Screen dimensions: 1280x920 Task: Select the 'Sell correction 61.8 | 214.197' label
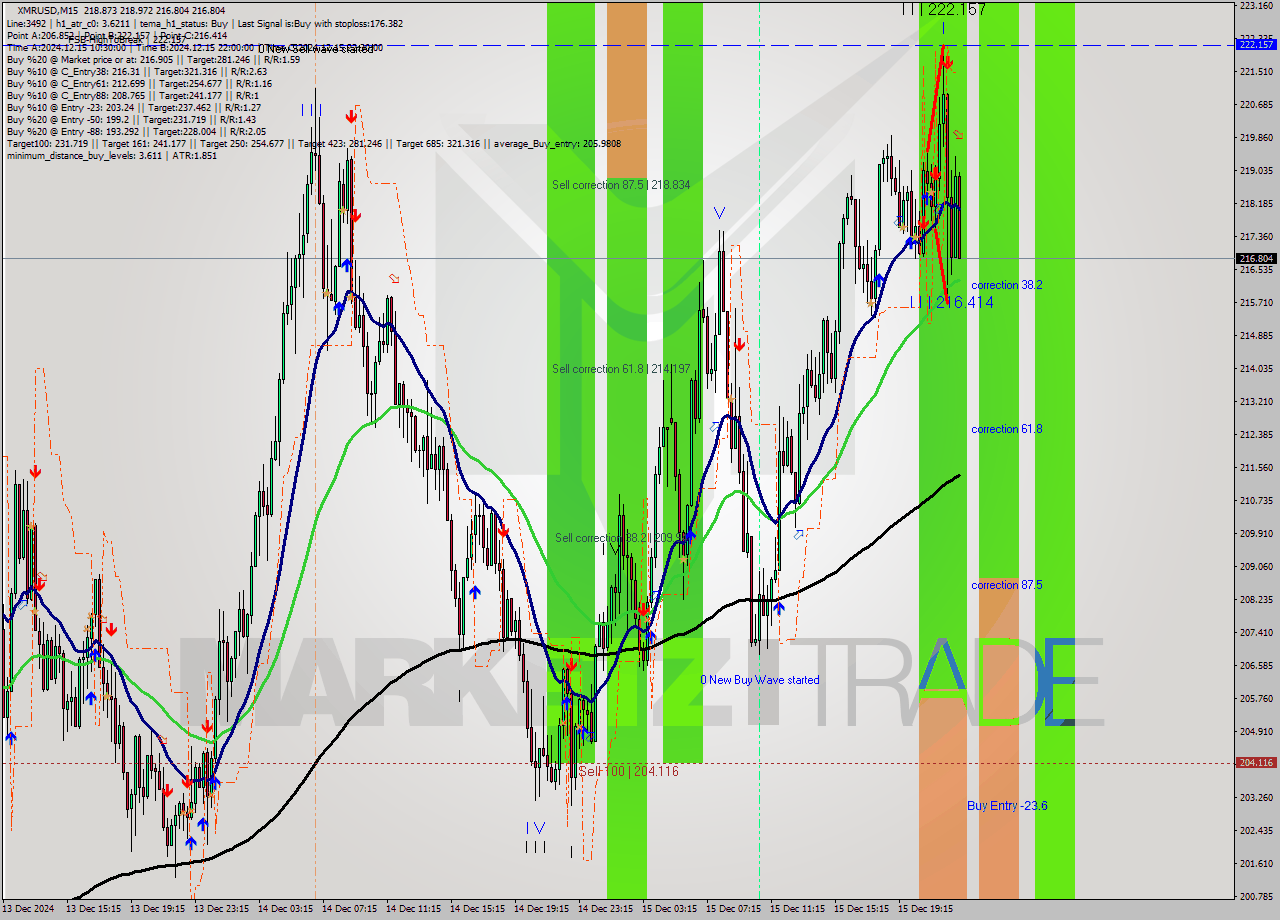point(622,369)
